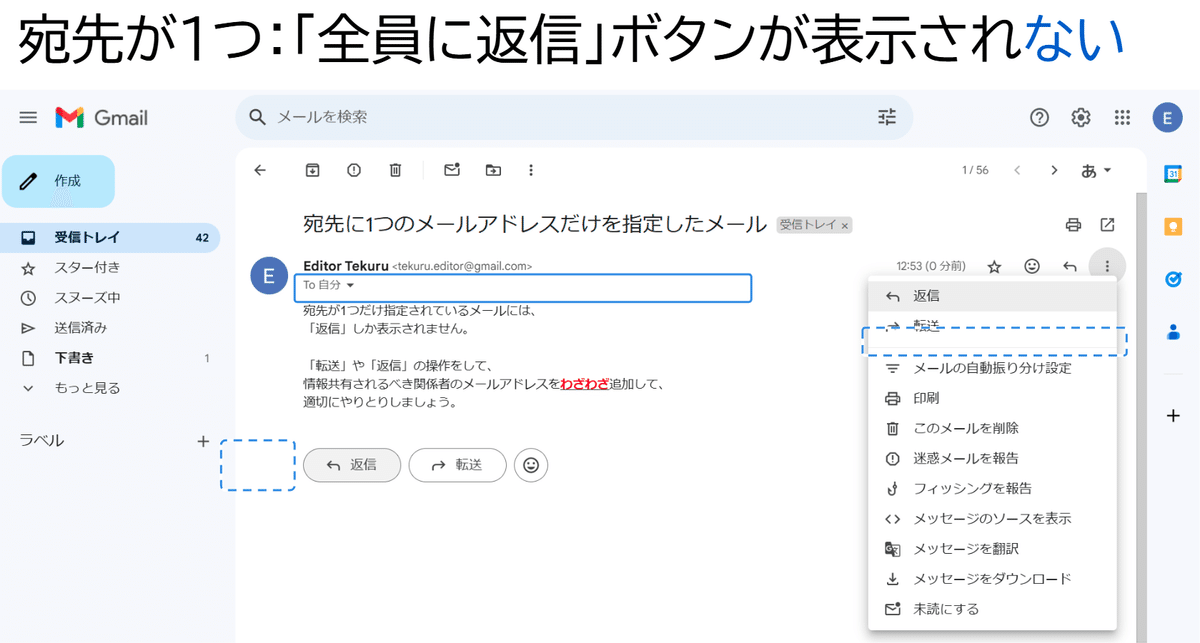The height and width of the screenshot is (643, 1200).
Task: Star the message from Editor Tekuru
Action: [994, 266]
